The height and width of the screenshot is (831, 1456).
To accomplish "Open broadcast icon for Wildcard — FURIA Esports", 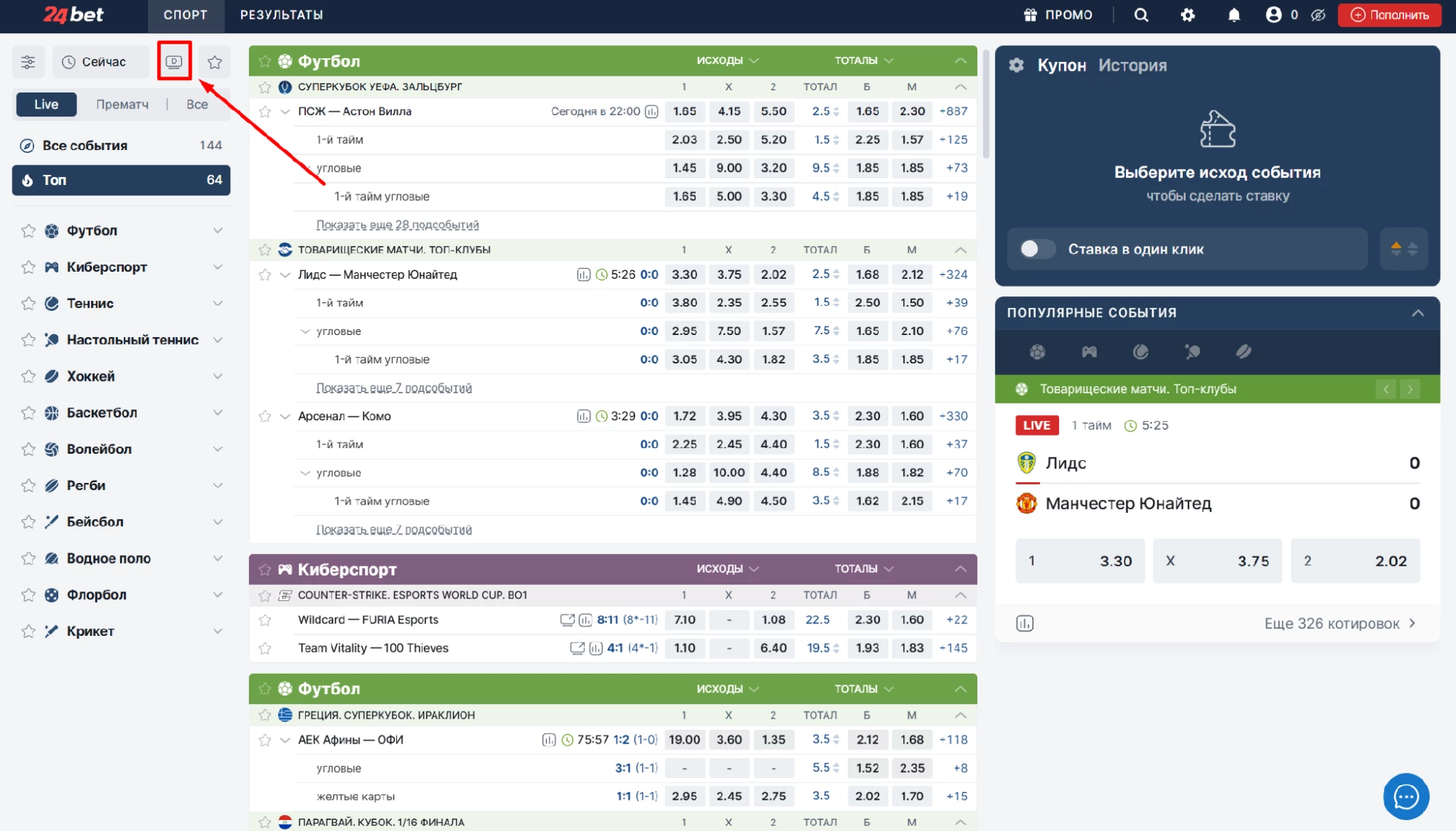I will pos(567,620).
